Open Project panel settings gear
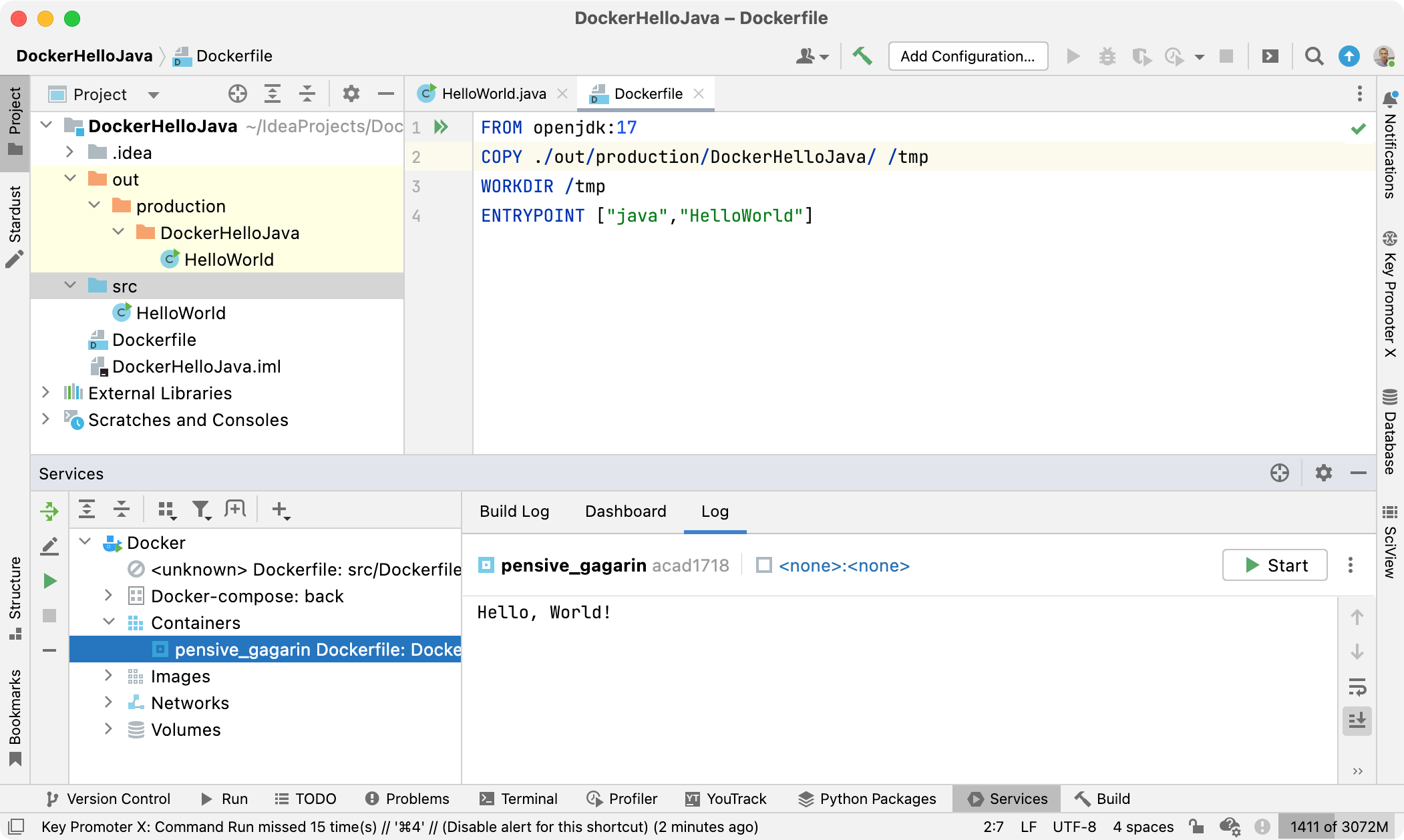 click(351, 94)
